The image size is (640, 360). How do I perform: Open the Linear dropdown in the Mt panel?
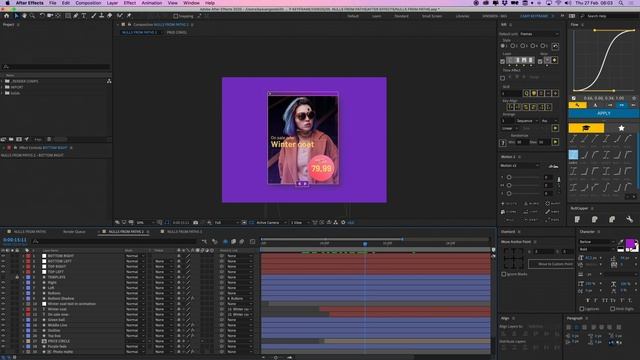[x=509, y=128]
